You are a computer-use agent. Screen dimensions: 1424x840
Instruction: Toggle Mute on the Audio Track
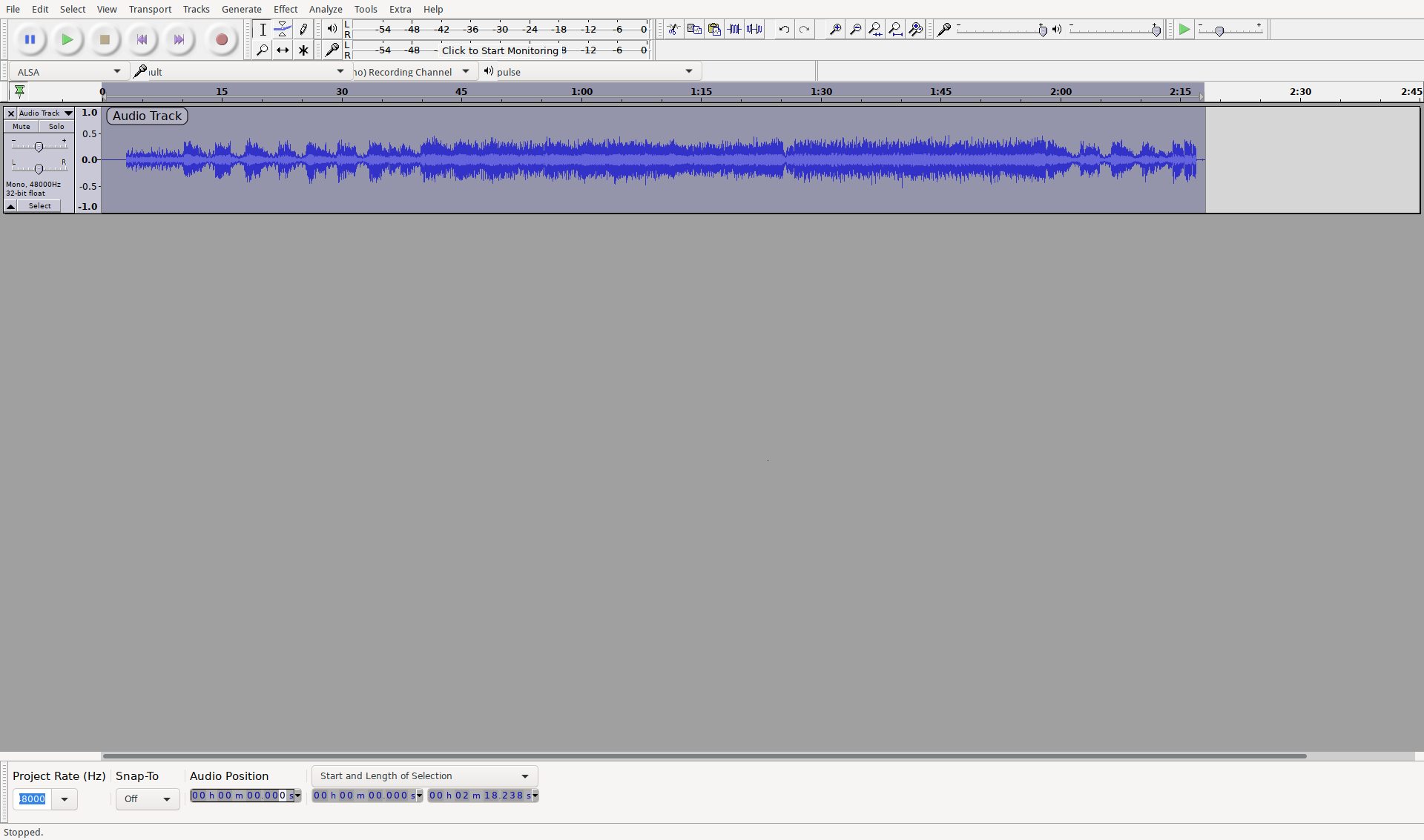(x=22, y=127)
